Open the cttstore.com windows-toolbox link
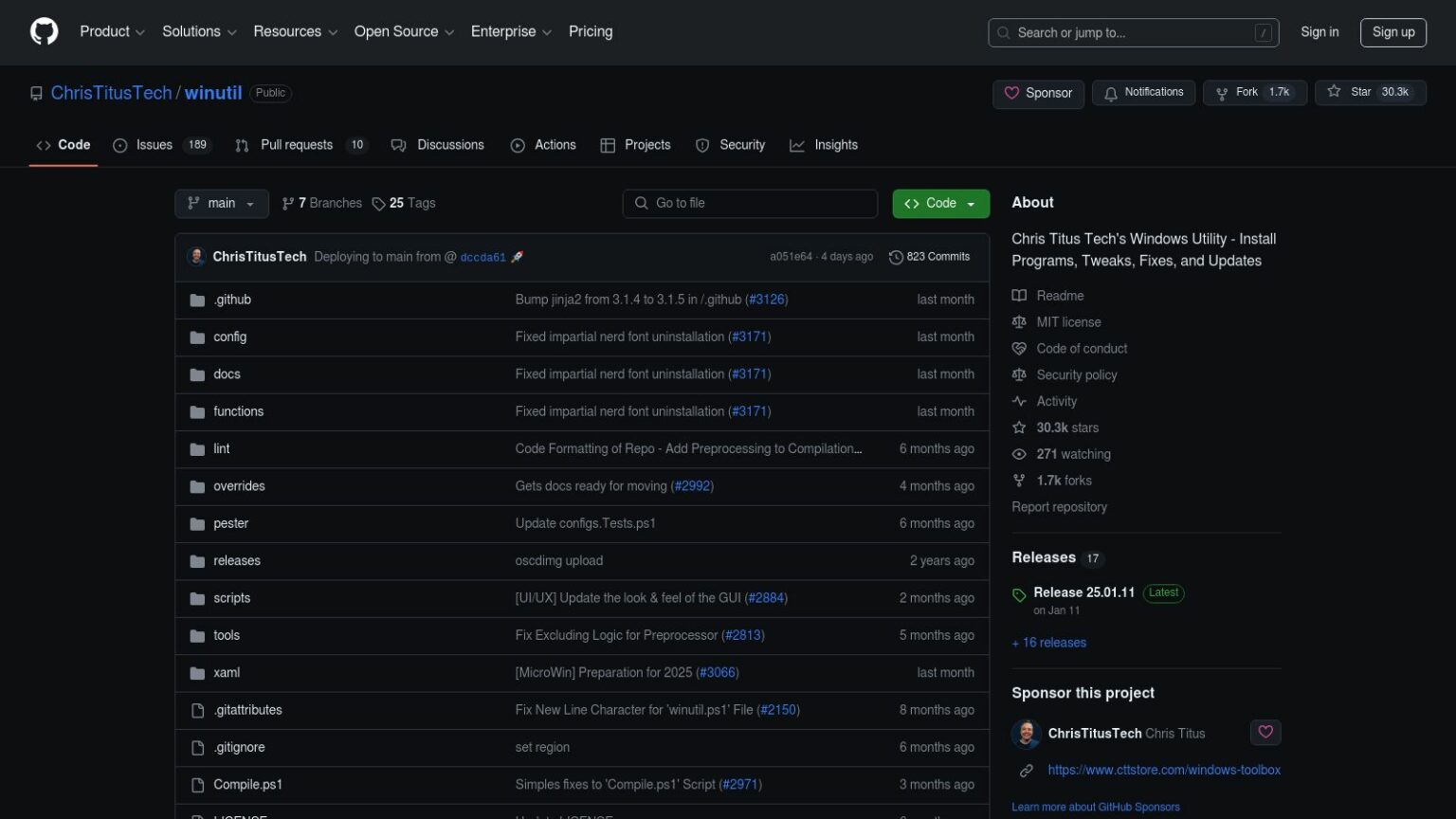Viewport: 1456px width, 819px height. tap(1164, 770)
